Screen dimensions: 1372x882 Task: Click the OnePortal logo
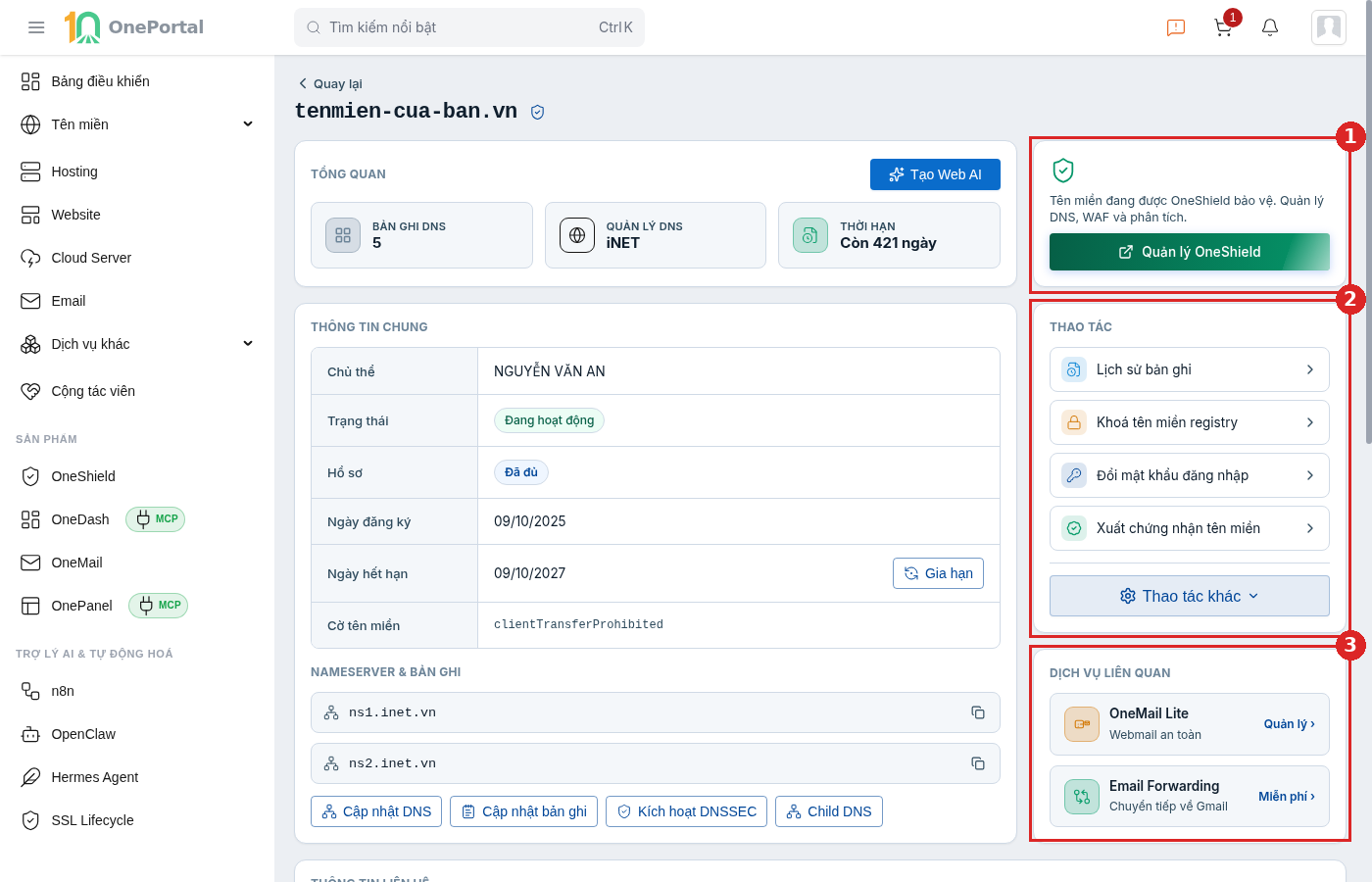coord(134,27)
